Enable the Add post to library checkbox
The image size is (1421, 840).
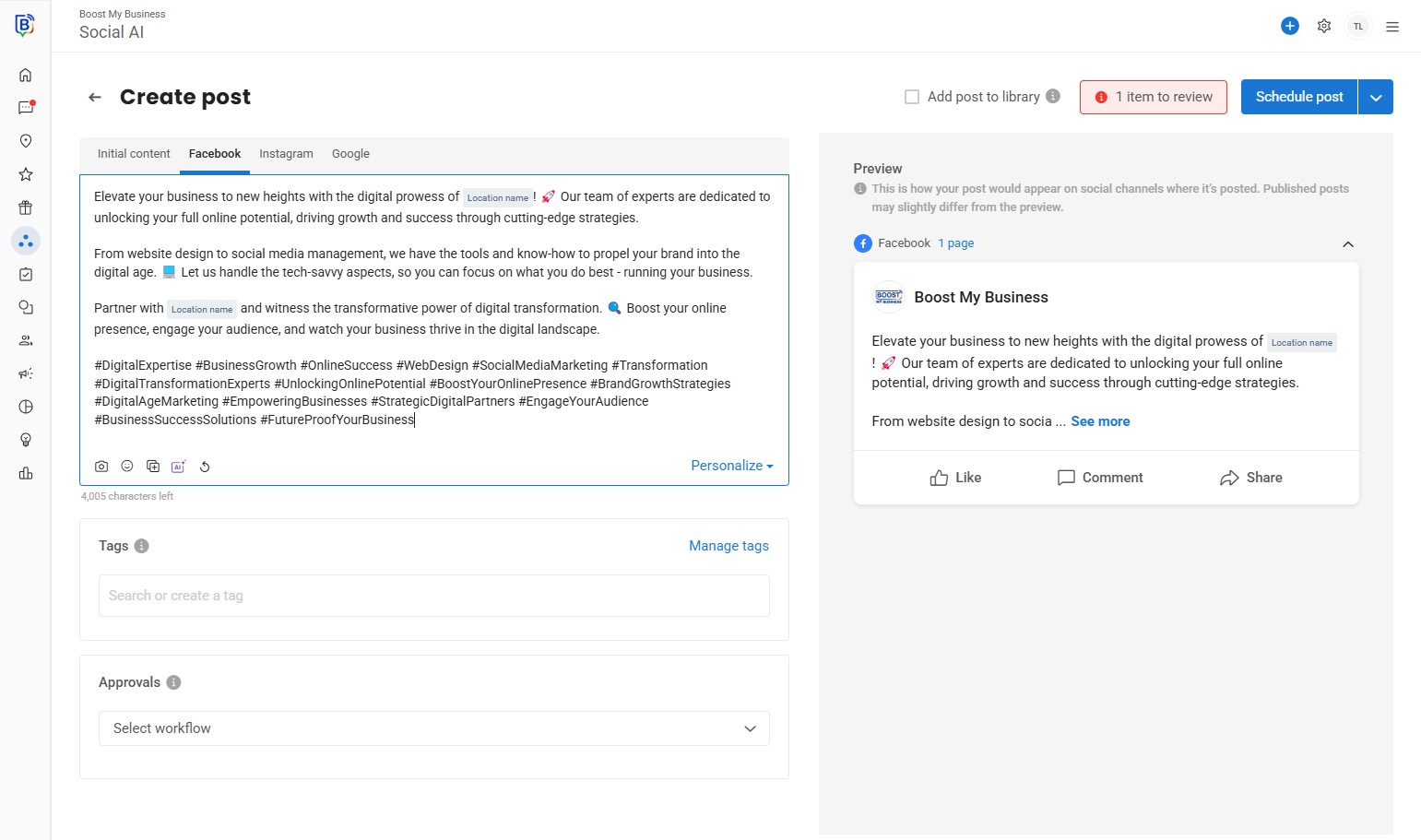(x=912, y=97)
